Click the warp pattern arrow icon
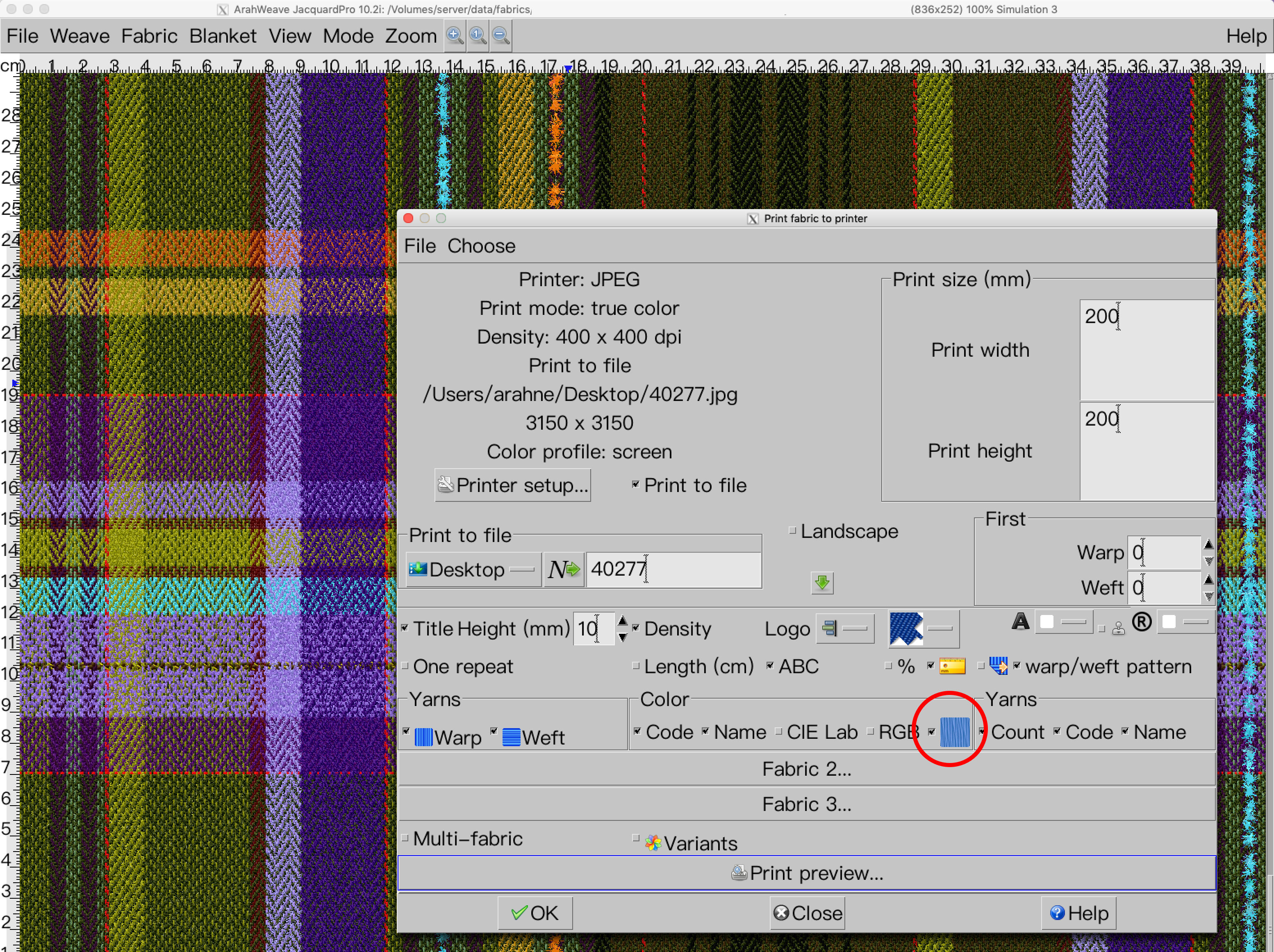This screenshot has height=952, width=1274. [x=999, y=666]
